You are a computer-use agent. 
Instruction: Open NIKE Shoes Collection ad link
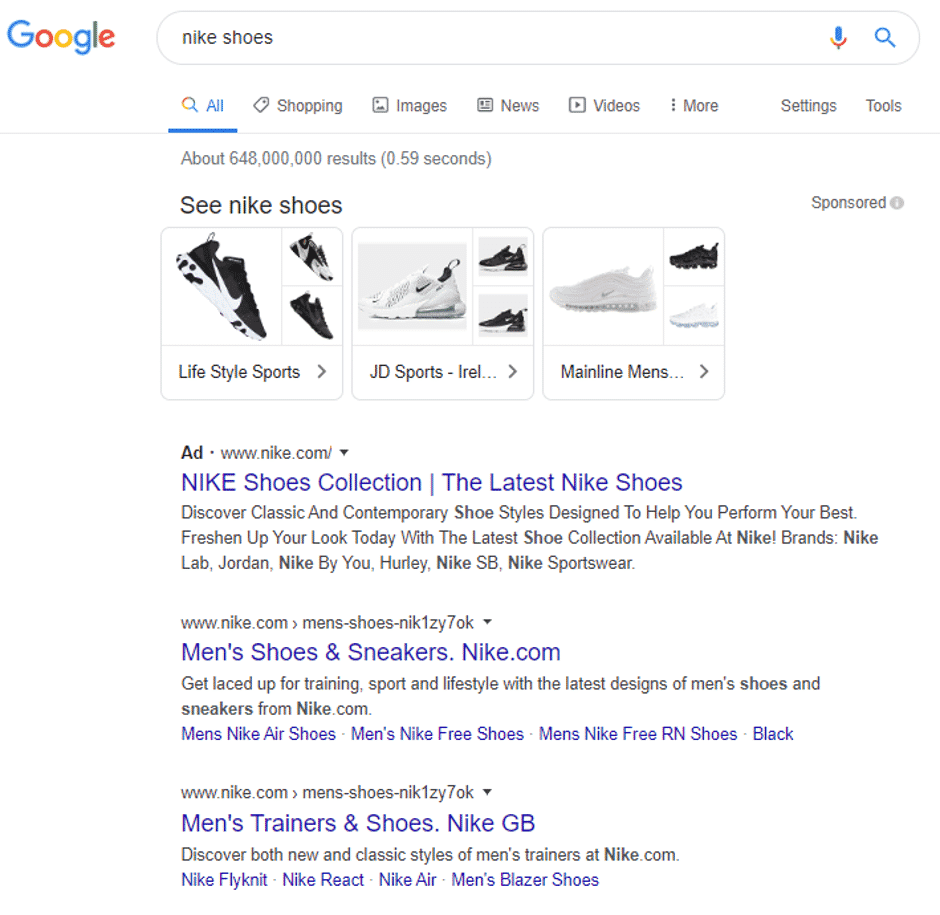(x=431, y=483)
